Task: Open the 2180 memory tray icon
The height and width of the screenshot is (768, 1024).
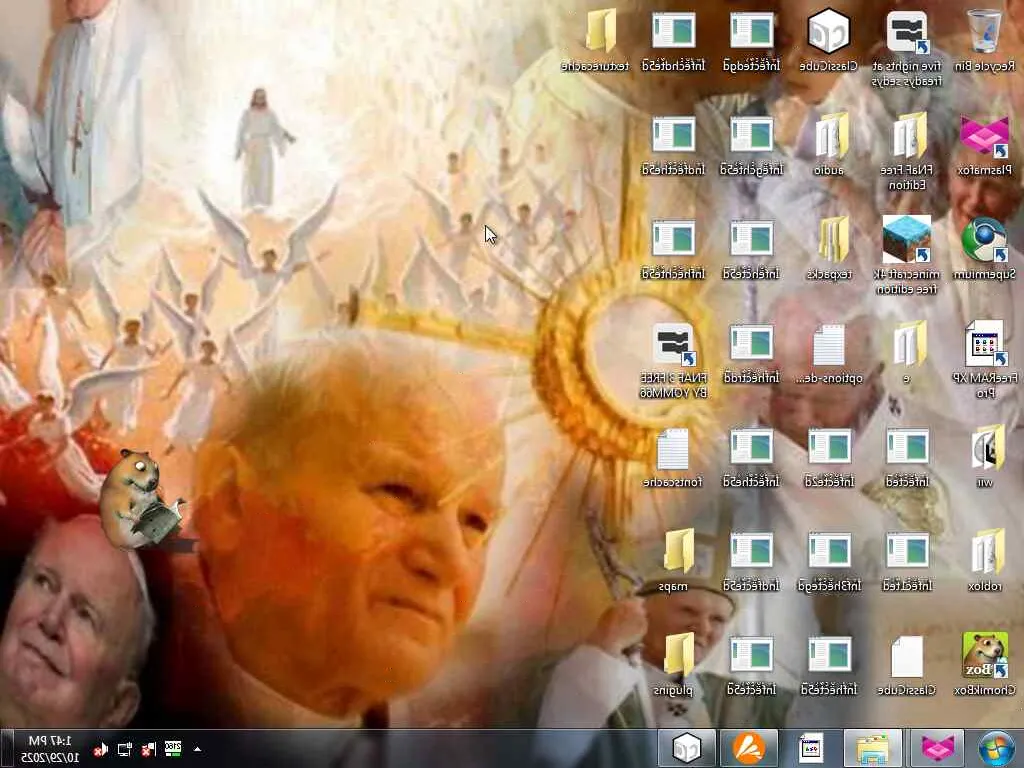Action: click(172, 748)
